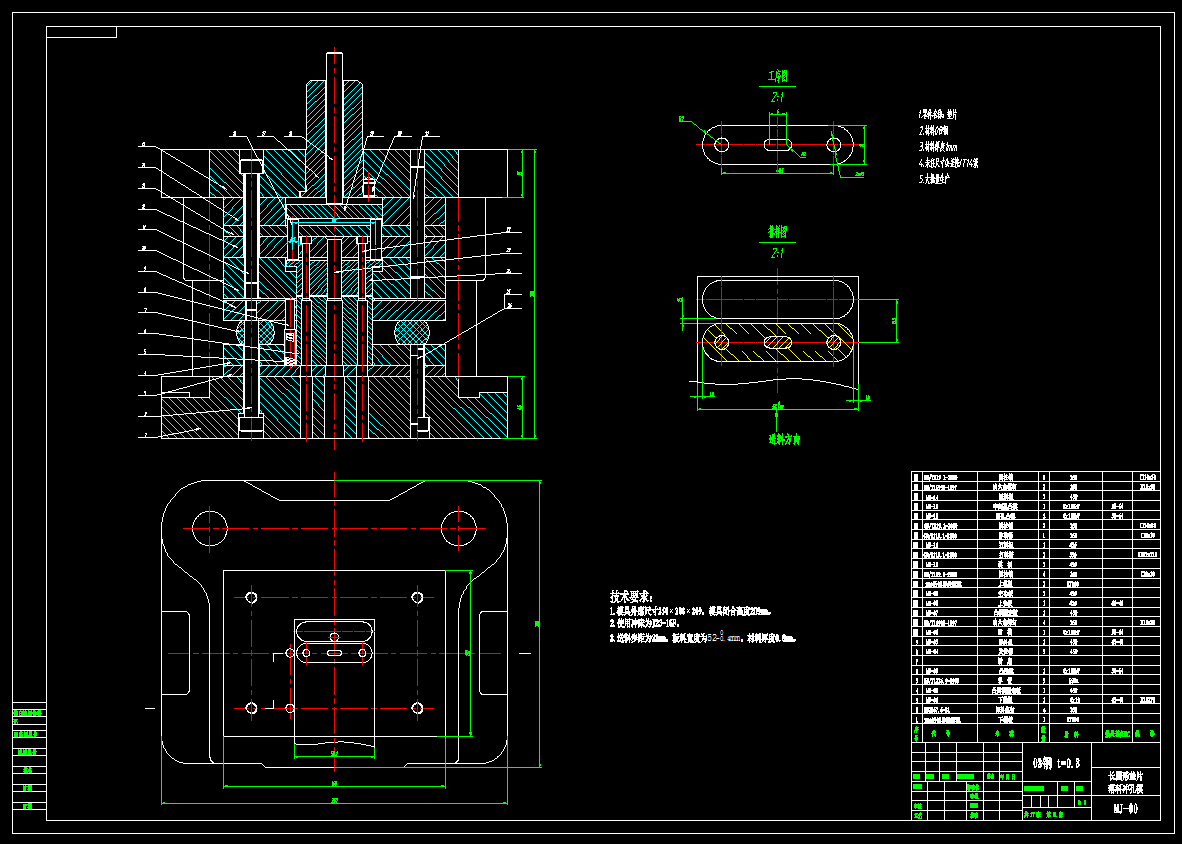
Task: Select the unhatched upper blank outline in layout drawing
Action: tap(777, 298)
